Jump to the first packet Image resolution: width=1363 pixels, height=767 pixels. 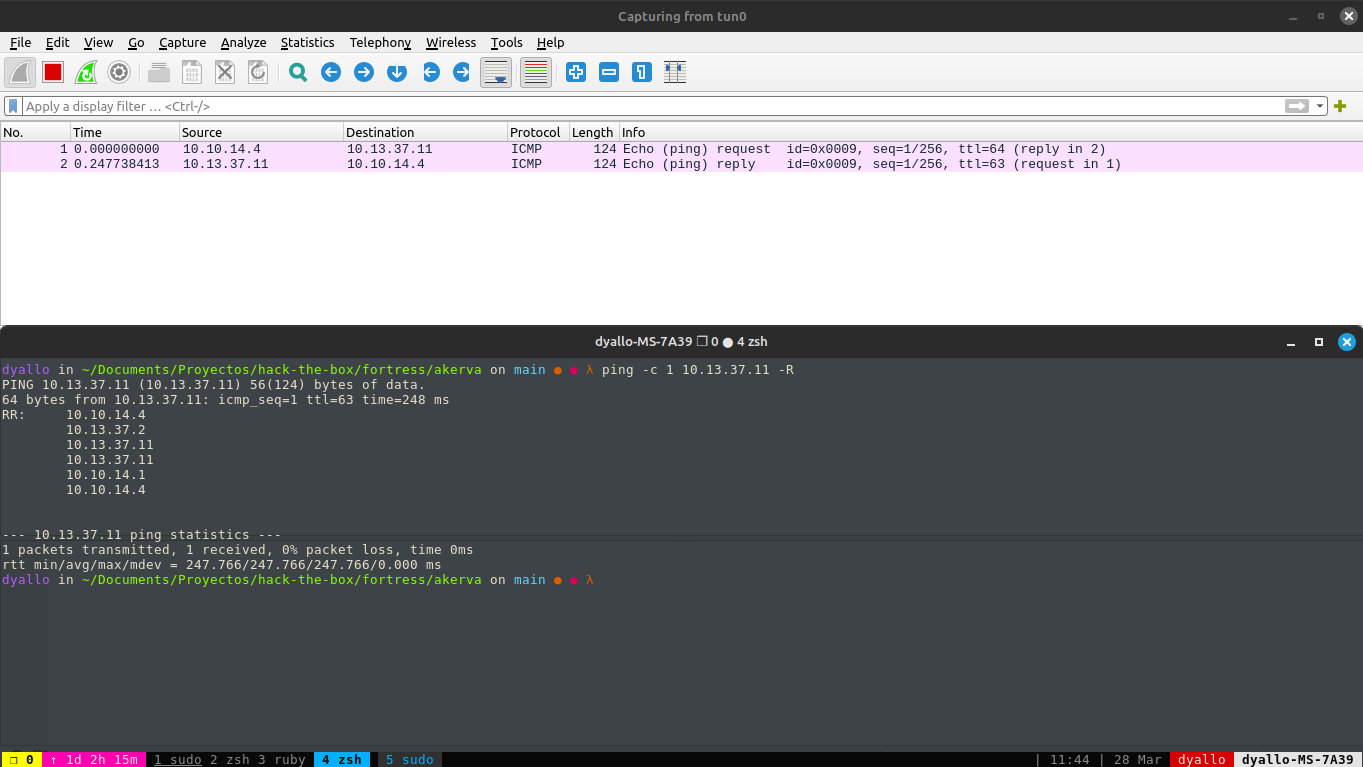[431, 72]
